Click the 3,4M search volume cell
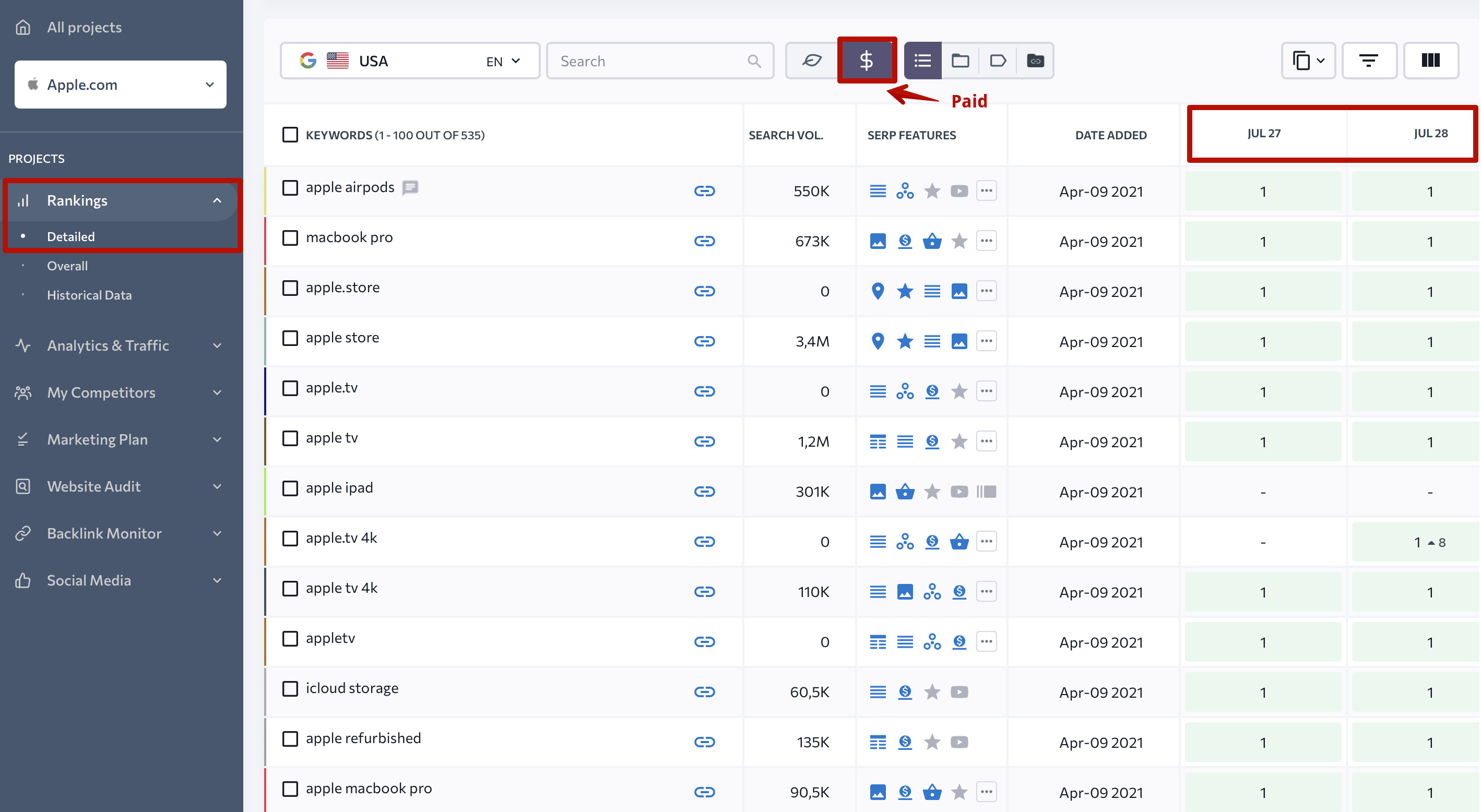Viewport: 1481px width, 812px height. (x=812, y=341)
